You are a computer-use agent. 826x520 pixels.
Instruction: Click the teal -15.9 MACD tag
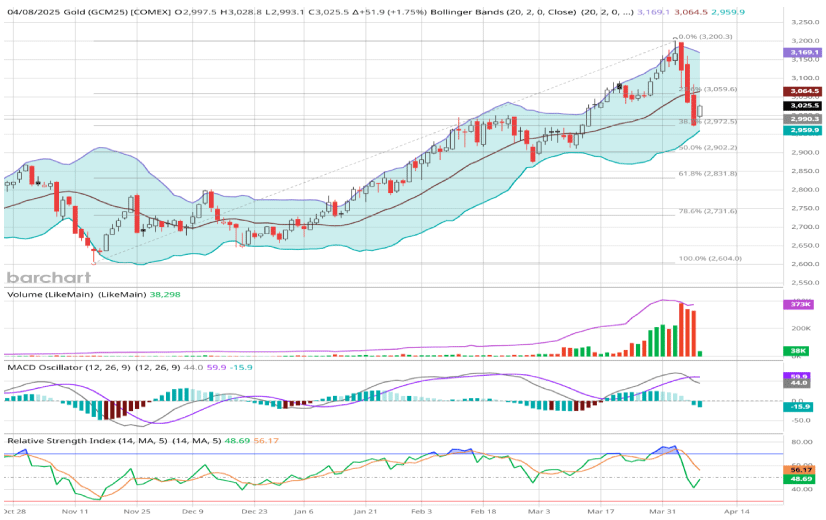click(x=802, y=407)
